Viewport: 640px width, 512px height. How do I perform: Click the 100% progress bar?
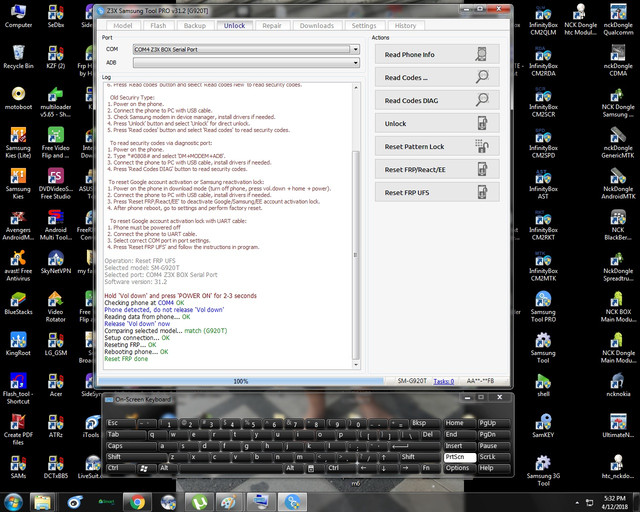(x=241, y=381)
